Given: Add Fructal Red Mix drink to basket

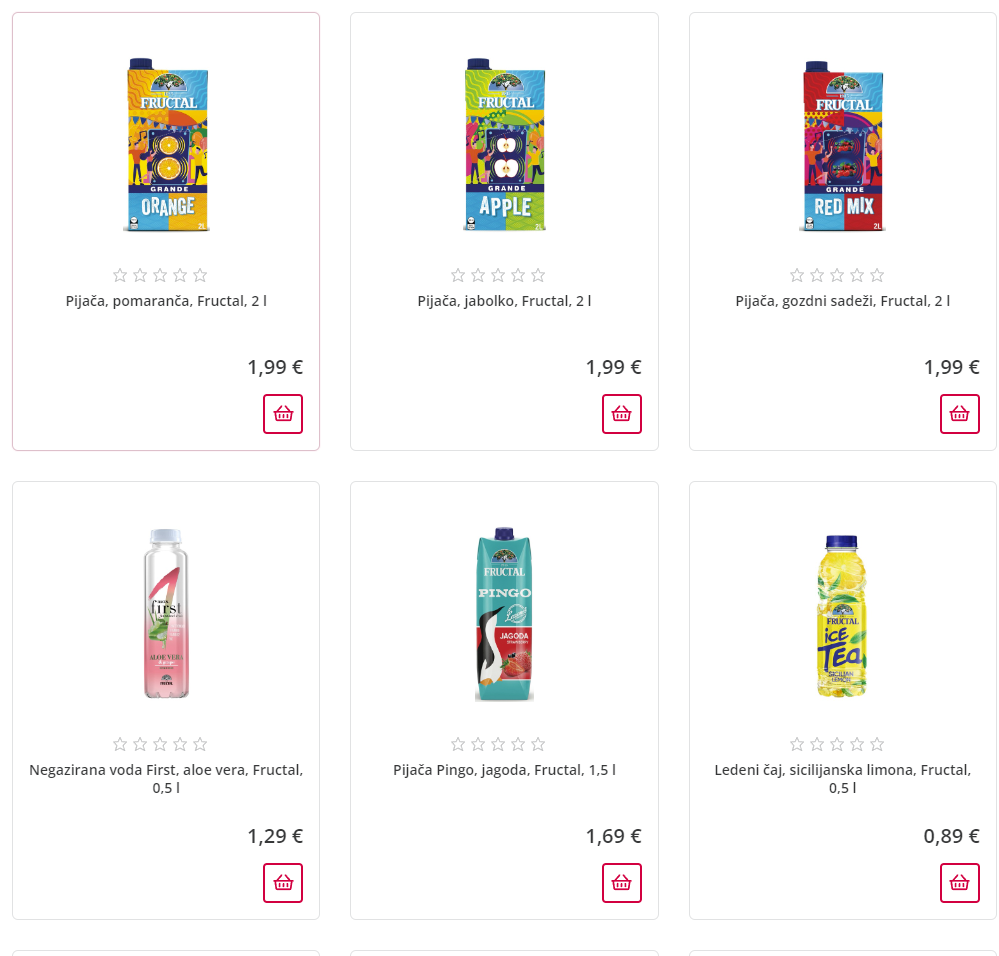Looking at the screenshot, I should pyautogui.click(x=960, y=414).
